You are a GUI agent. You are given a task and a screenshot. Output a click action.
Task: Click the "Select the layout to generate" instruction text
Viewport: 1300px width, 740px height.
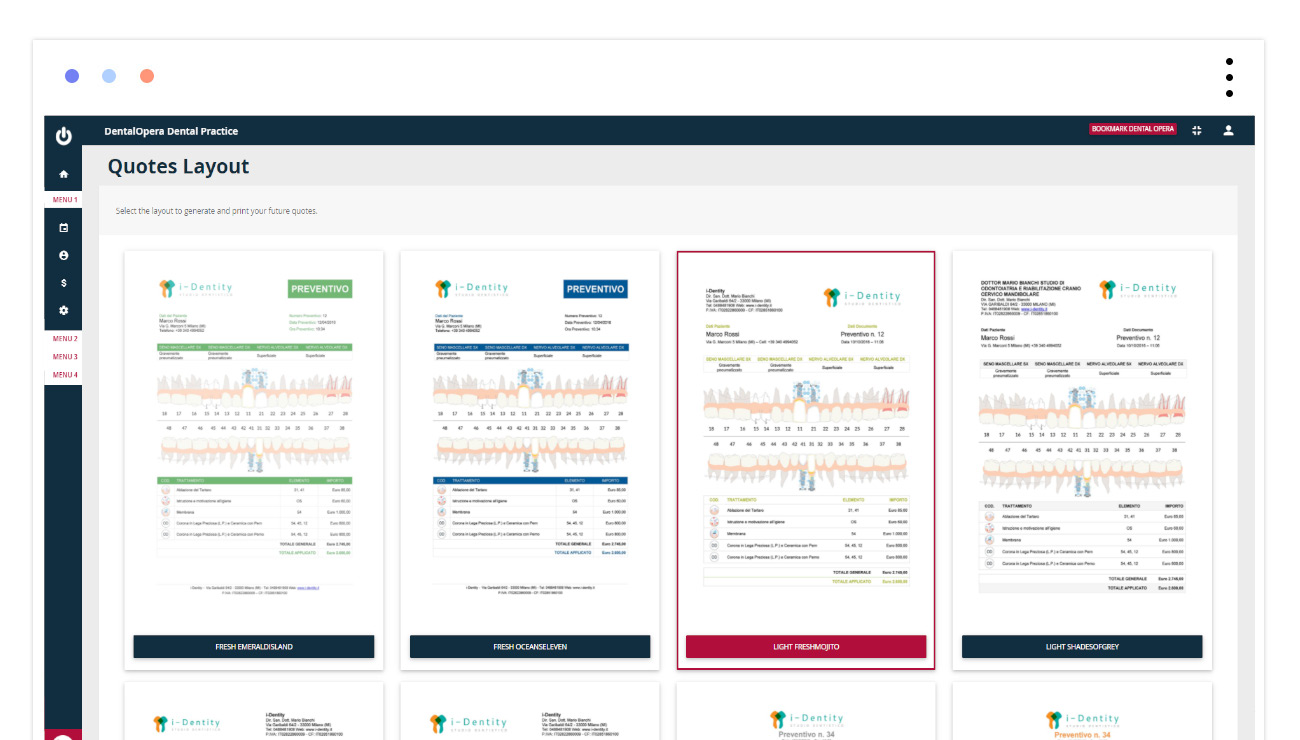(x=217, y=211)
